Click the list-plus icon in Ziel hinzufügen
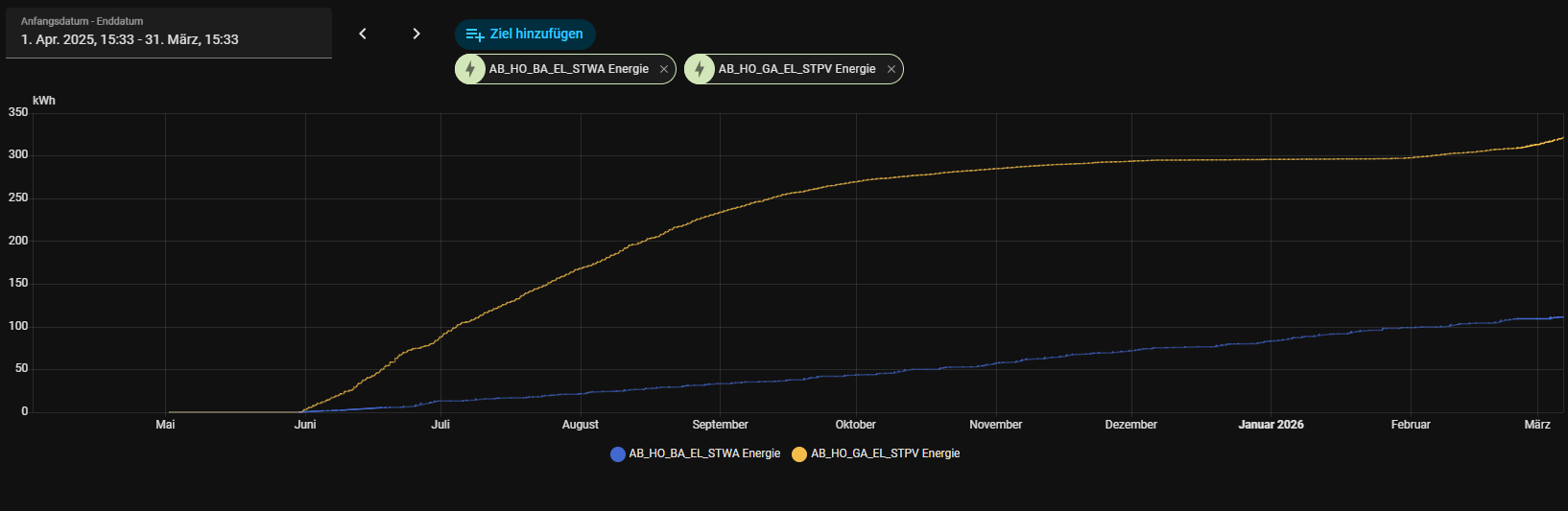Screen dimensions: 1568x511 pyautogui.click(x=474, y=35)
